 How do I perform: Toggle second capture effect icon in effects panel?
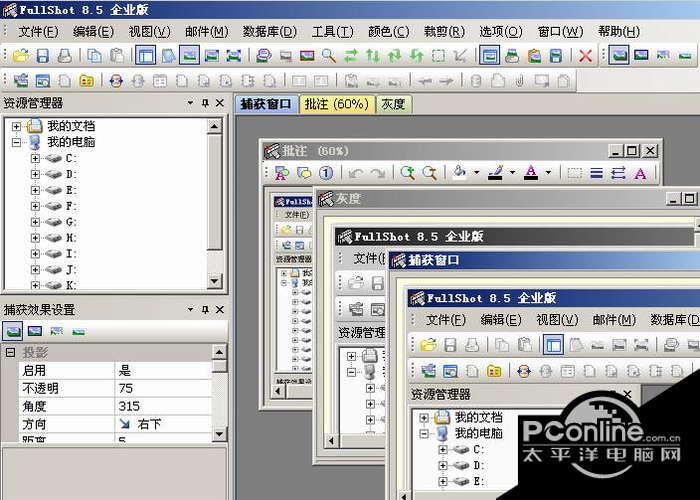pyautogui.click(x=35, y=331)
